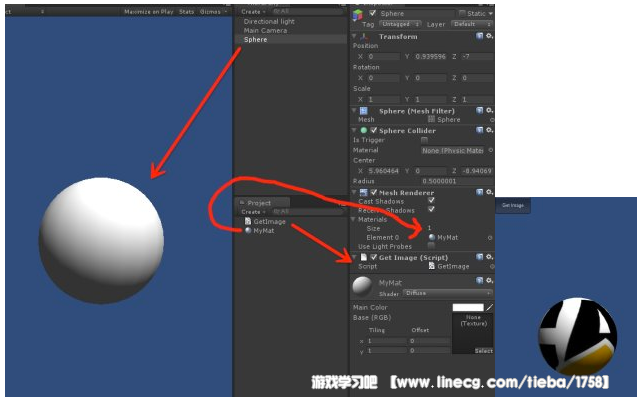Toggle the Static checkbox
Screen dimensions: 643x399
click(x=462, y=14)
